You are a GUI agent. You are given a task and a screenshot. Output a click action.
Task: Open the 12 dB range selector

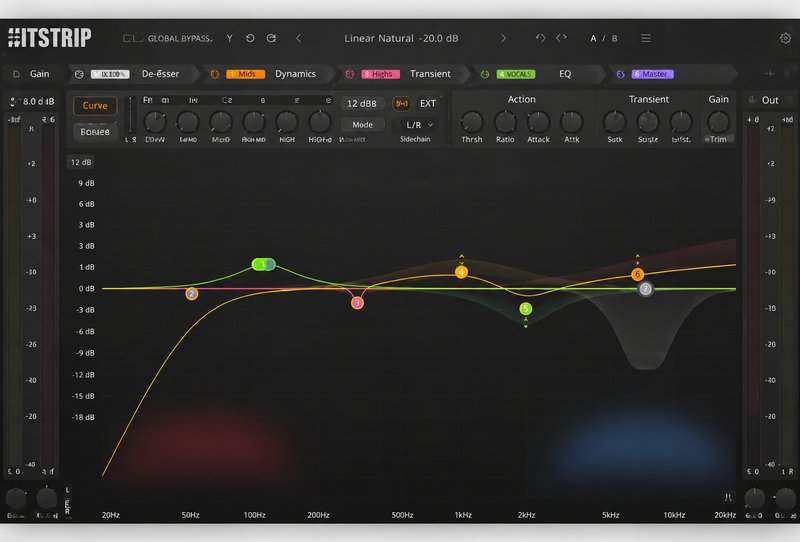362,104
